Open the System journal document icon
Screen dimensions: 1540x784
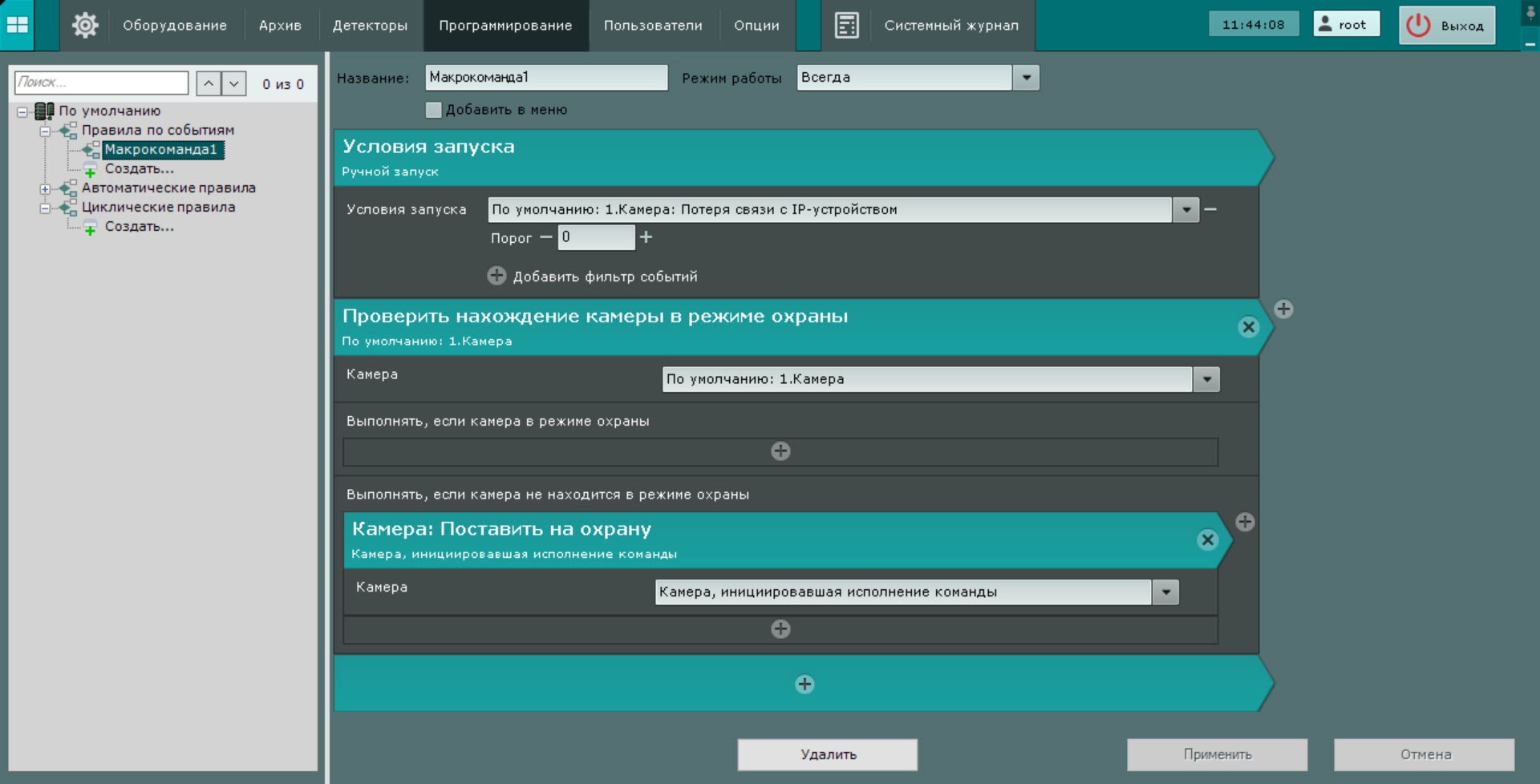tap(846, 26)
